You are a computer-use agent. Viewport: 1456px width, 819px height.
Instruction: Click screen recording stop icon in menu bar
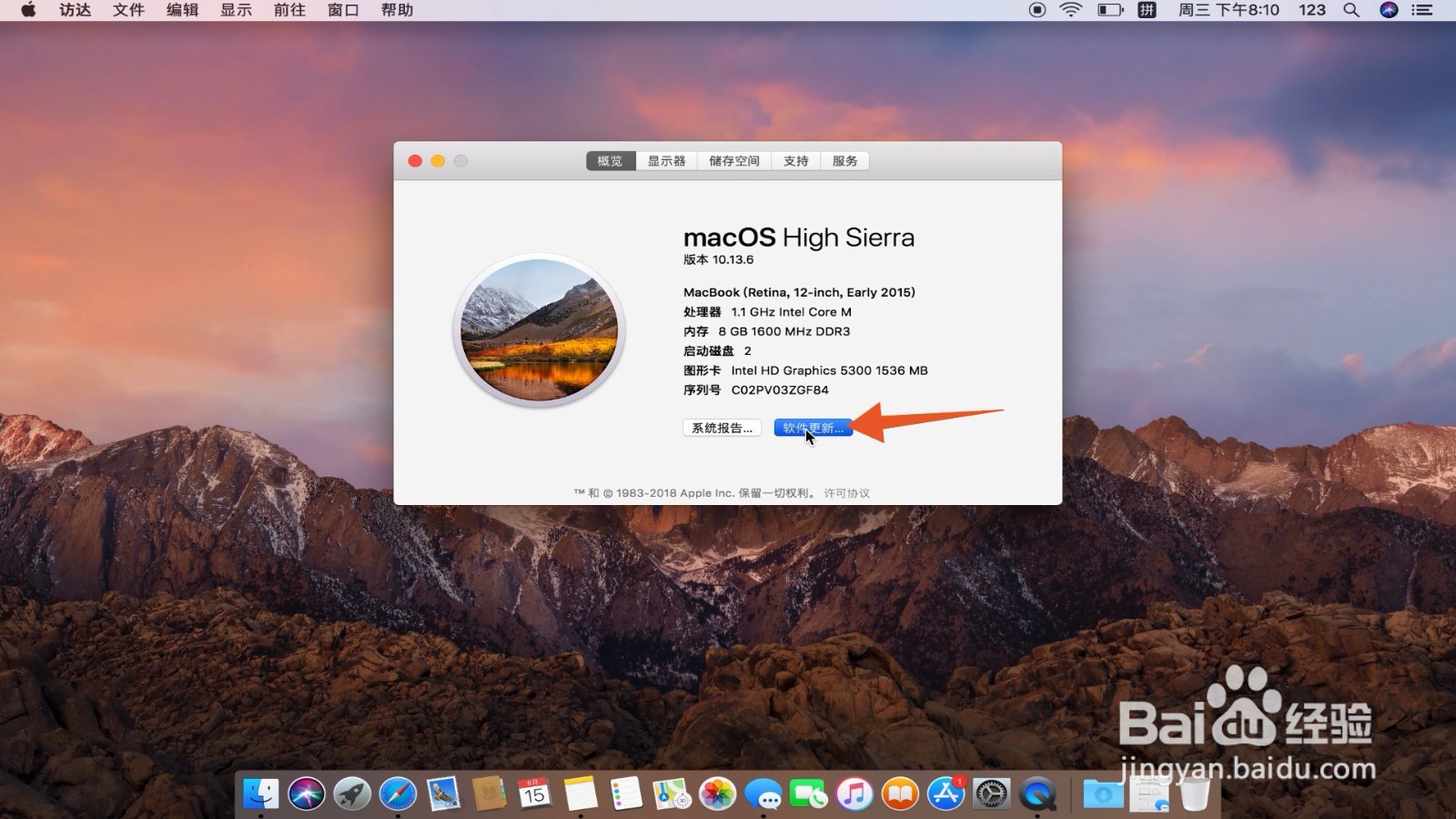click(x=1037, y=10)
